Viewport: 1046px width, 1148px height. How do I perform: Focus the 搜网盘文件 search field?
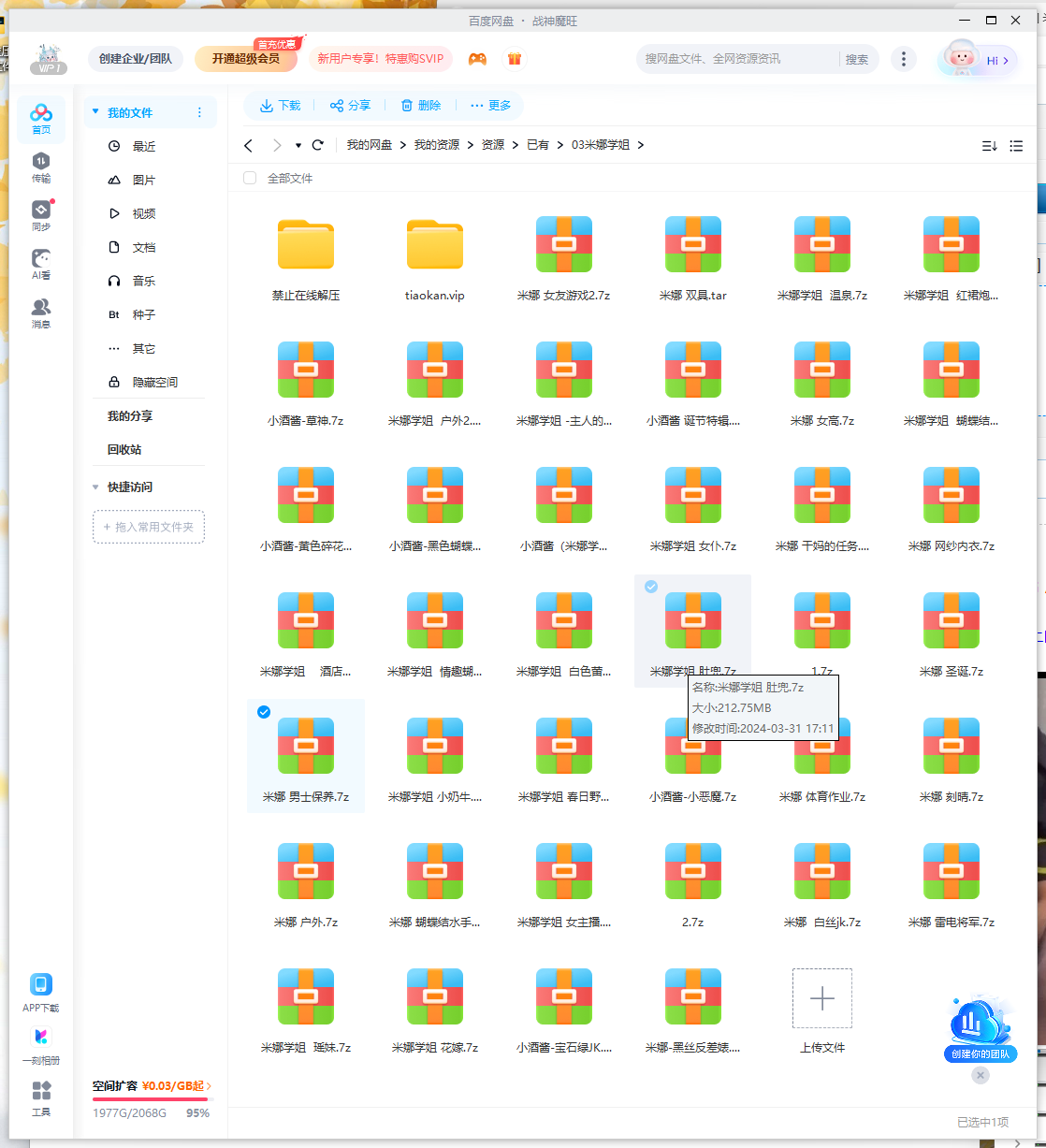tap(739, 59)
